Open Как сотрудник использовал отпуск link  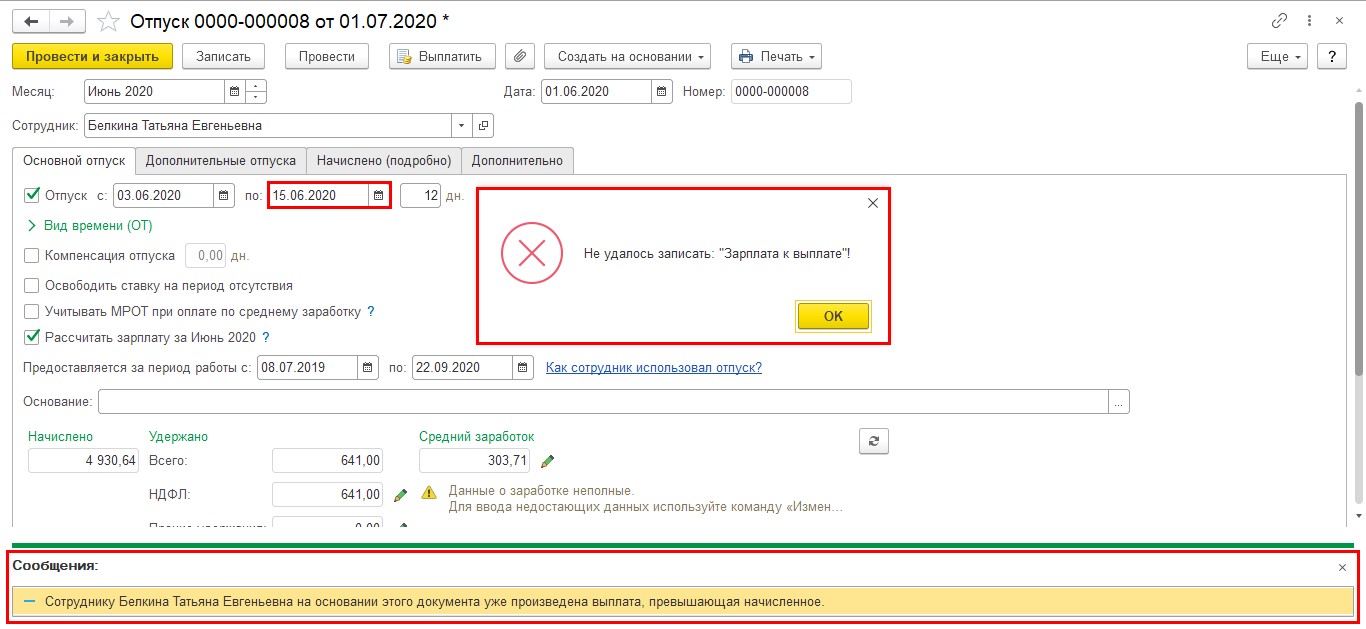pyautogui.click(x=654, y=368)
